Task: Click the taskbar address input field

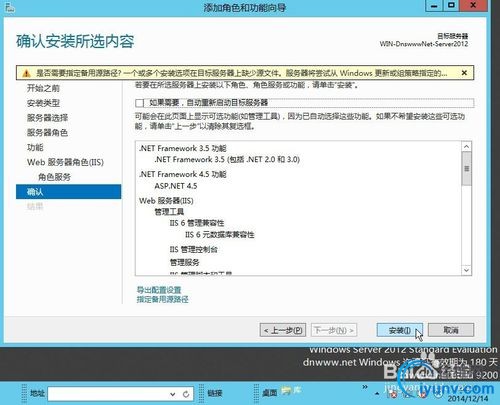Action: (x=108, y=394)
